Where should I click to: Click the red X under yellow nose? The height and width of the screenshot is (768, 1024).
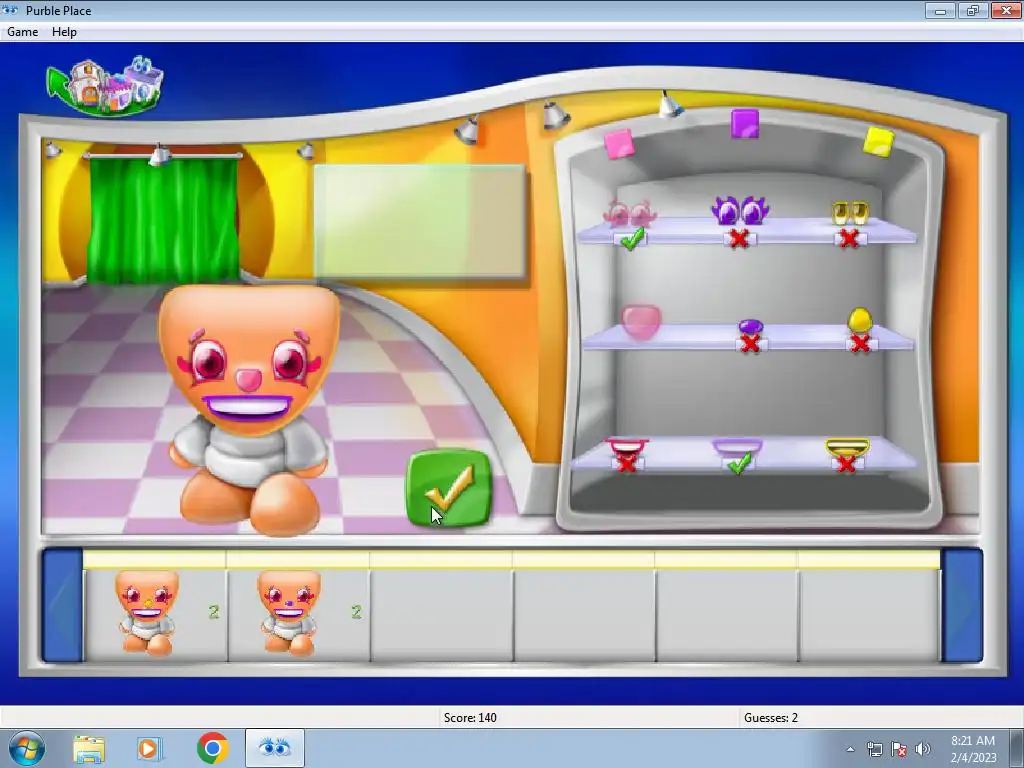860,344
